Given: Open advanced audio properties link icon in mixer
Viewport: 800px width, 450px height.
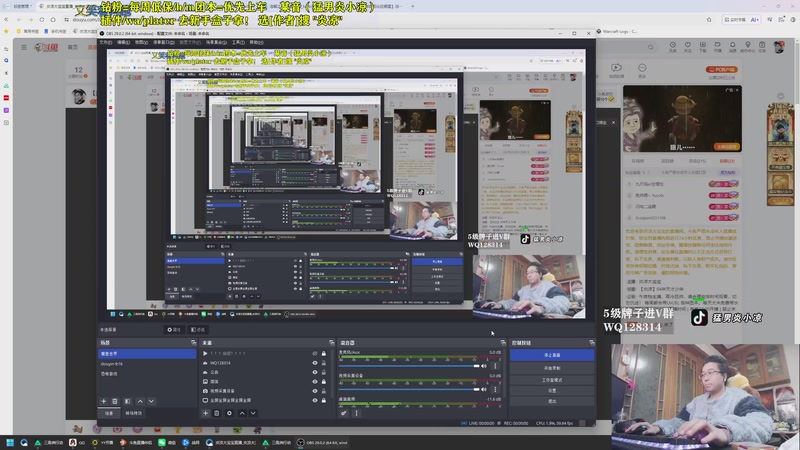Looking at the screenshot, I should tap(344, 413).
